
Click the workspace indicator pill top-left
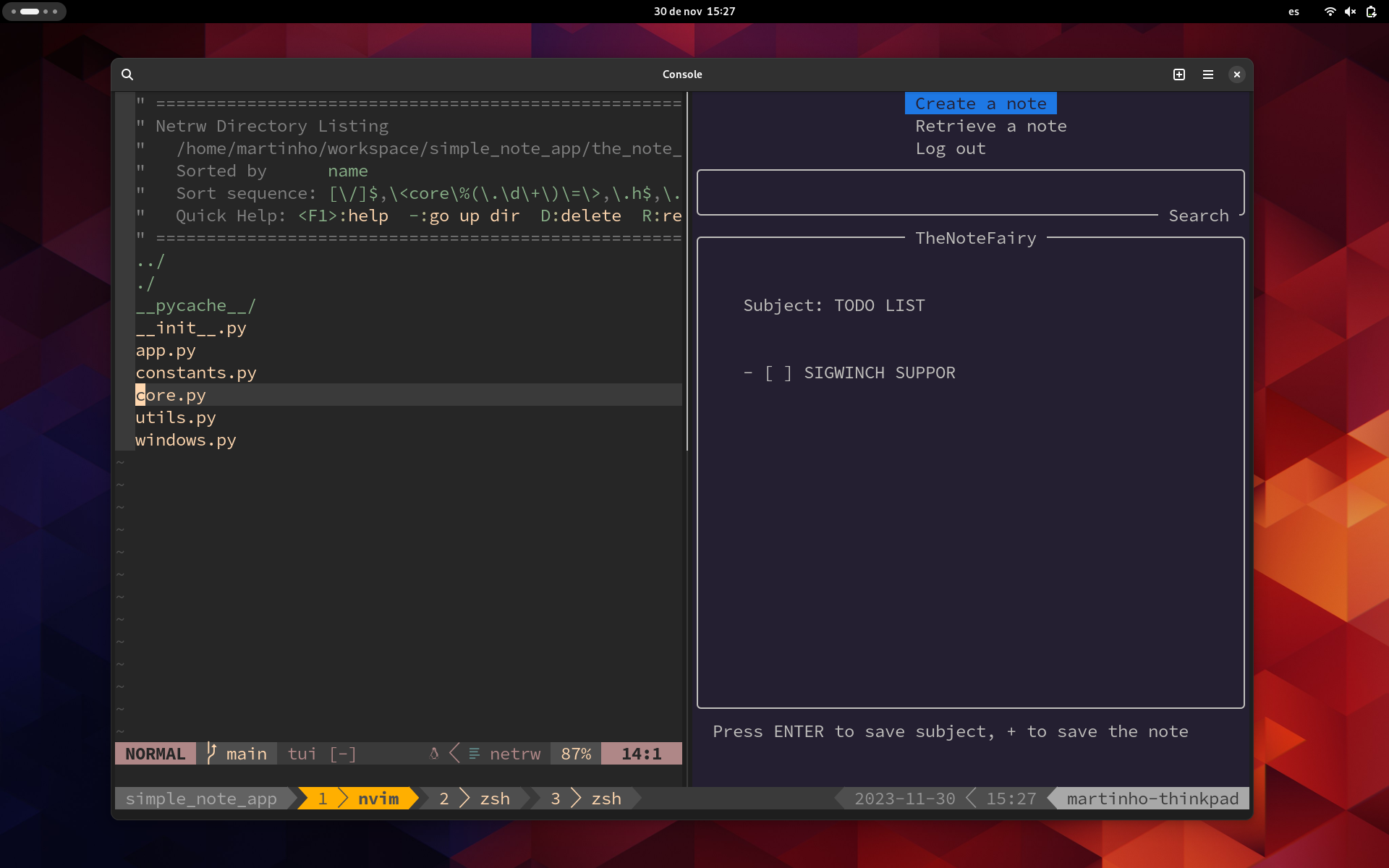tap(34, 12)
